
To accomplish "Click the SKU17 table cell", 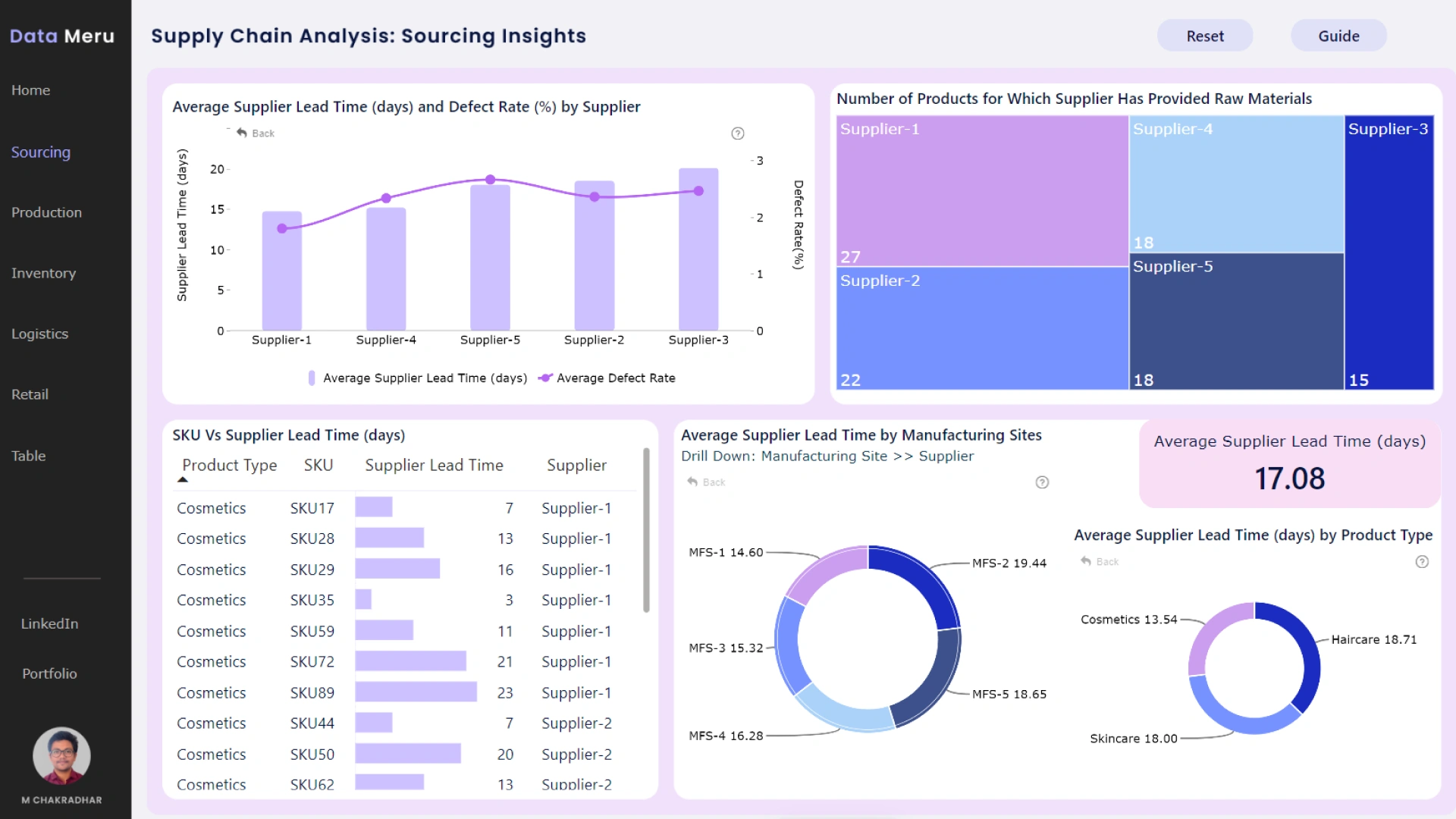I will click(x=312, y=508).
